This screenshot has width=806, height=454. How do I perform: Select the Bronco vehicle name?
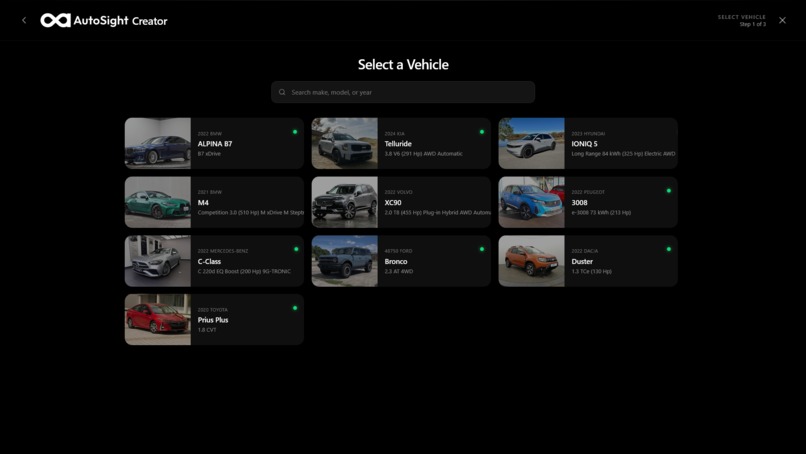pyautogui.click(x=396, y=261)
